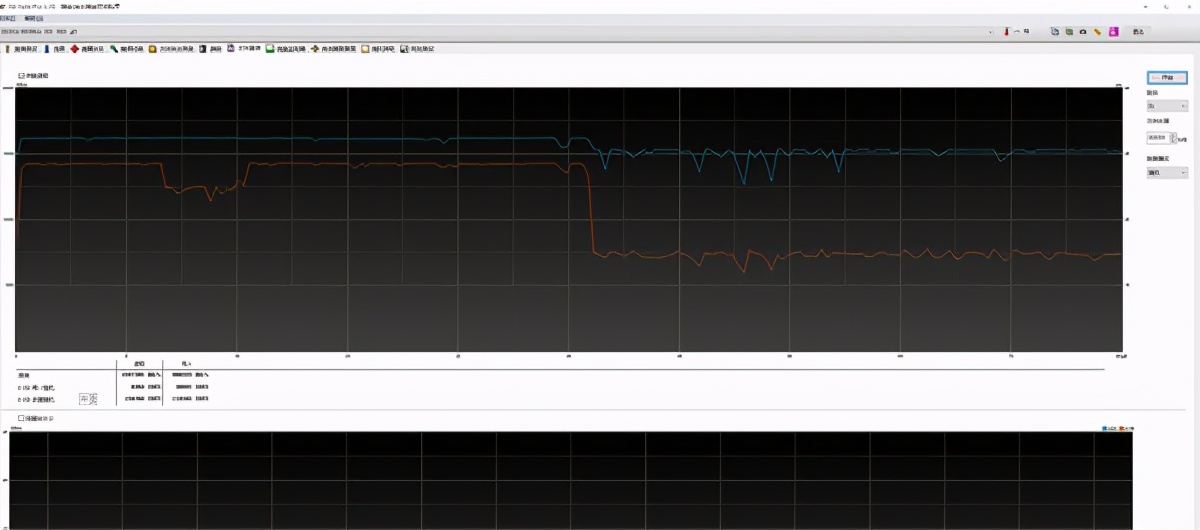The height and width of the screenshot is (530, 1200).
Task: Expand the drive dropdown below the Stop button
Action: [1167, 105]
